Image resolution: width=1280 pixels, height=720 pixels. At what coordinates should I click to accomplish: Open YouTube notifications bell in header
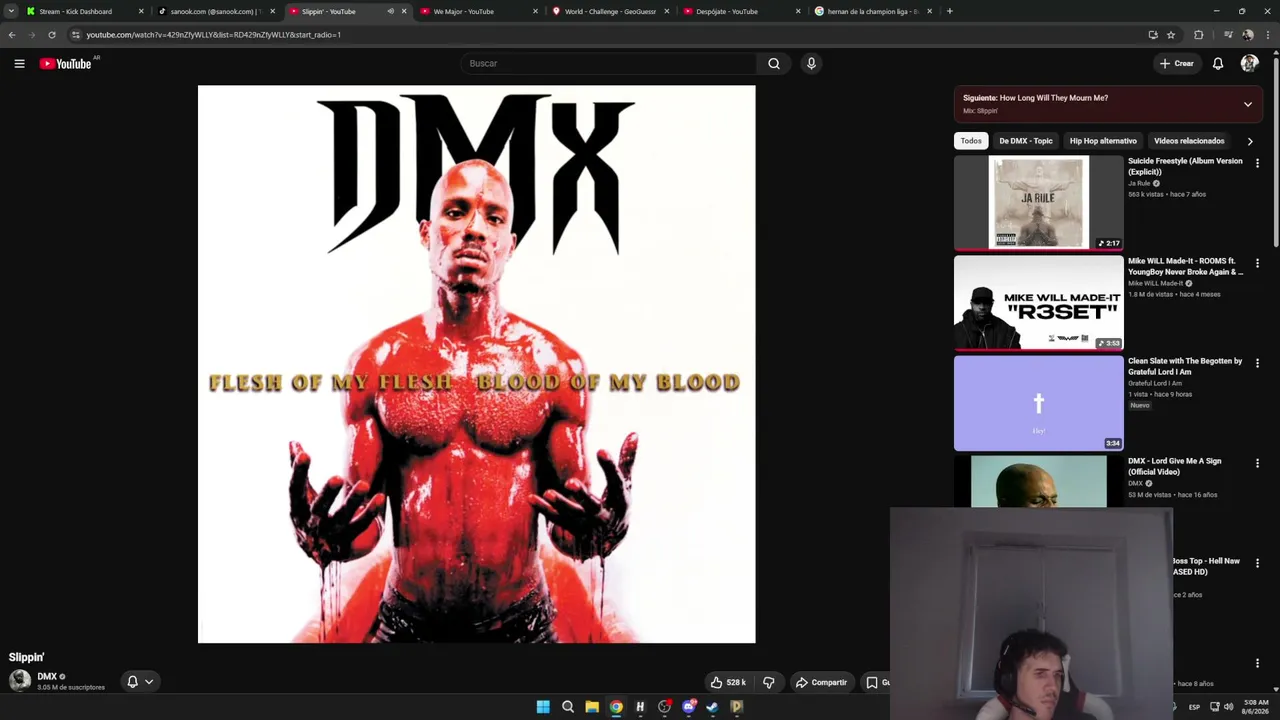[x=1218, y=63]
